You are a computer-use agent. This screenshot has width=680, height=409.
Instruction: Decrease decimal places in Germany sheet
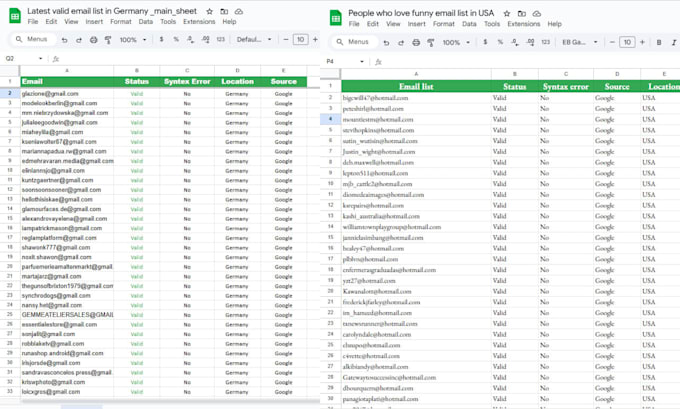pyautogui.click(x=190, y=39)
